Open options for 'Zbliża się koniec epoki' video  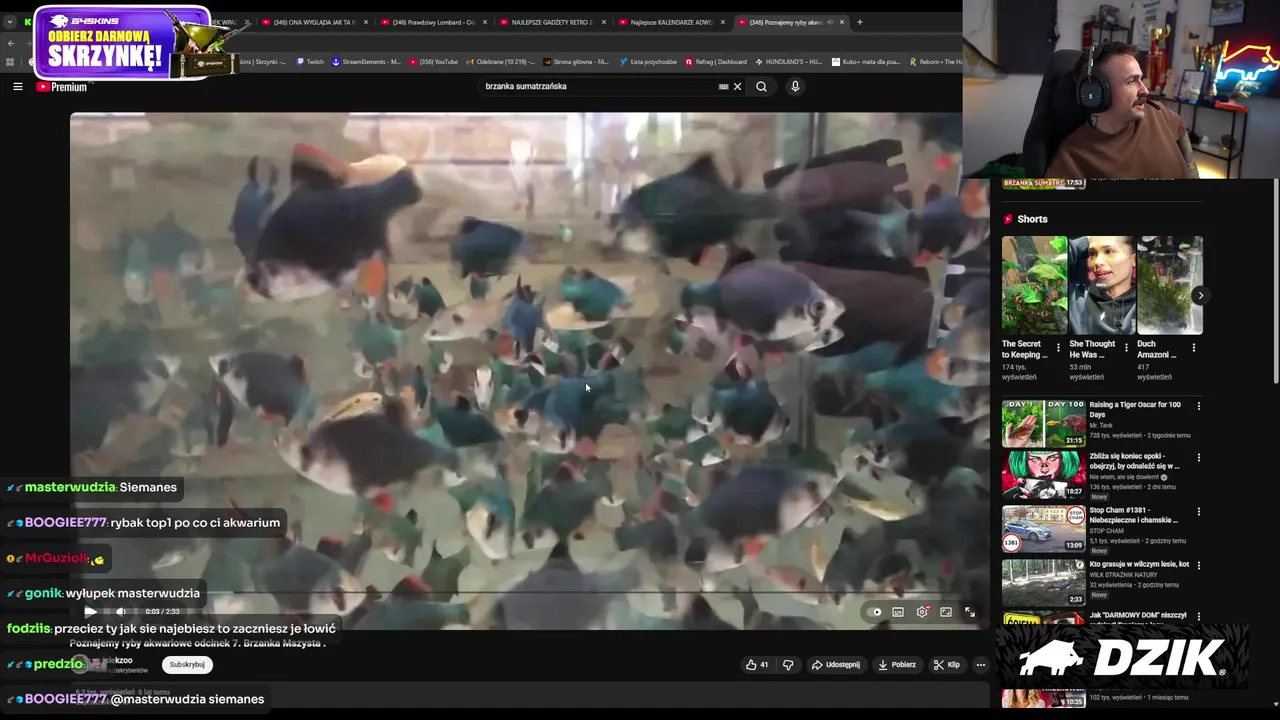click(x=1198, y=458)
